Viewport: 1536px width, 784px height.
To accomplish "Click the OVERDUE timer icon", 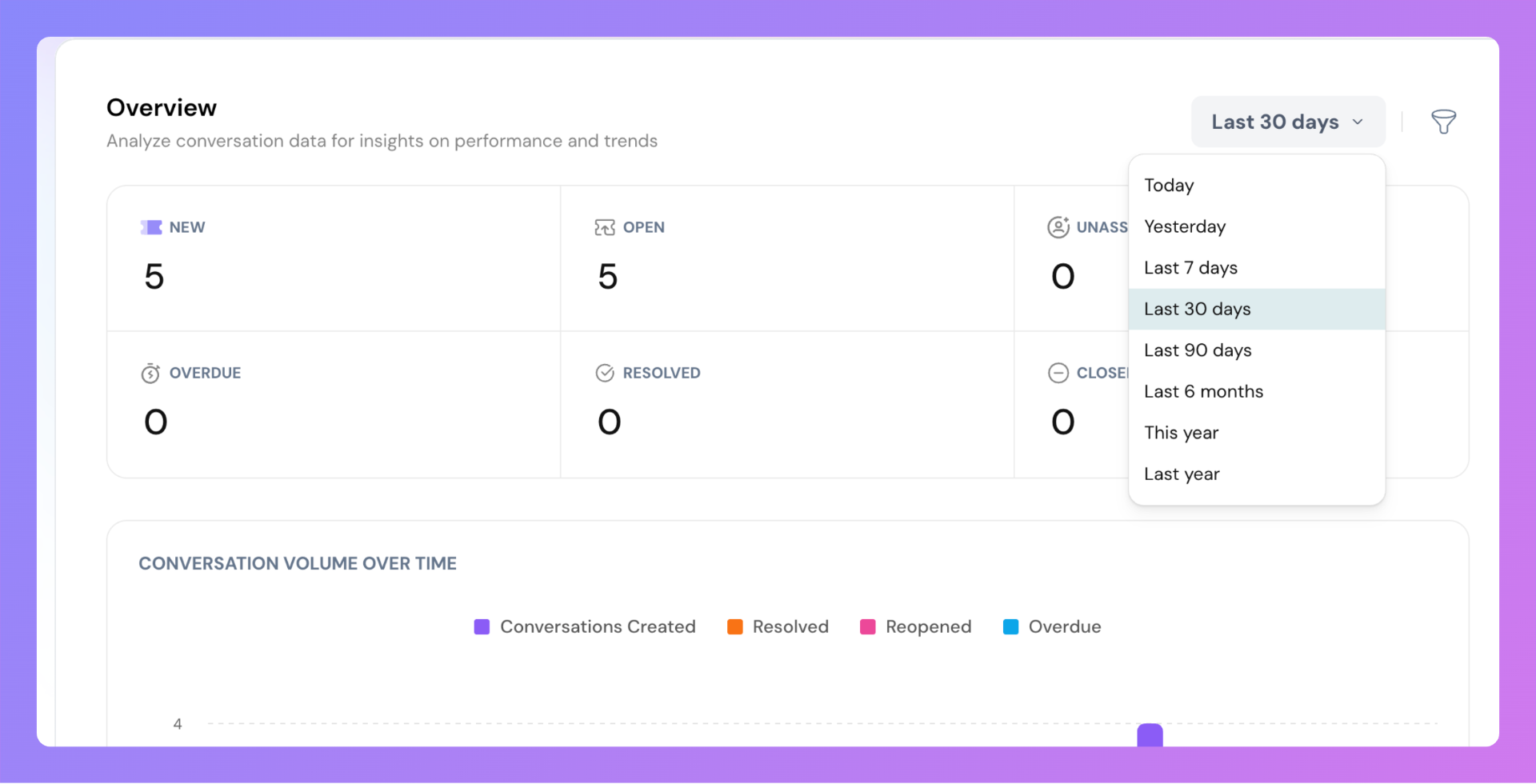I will pyautogui.click(x=150, y=374).
